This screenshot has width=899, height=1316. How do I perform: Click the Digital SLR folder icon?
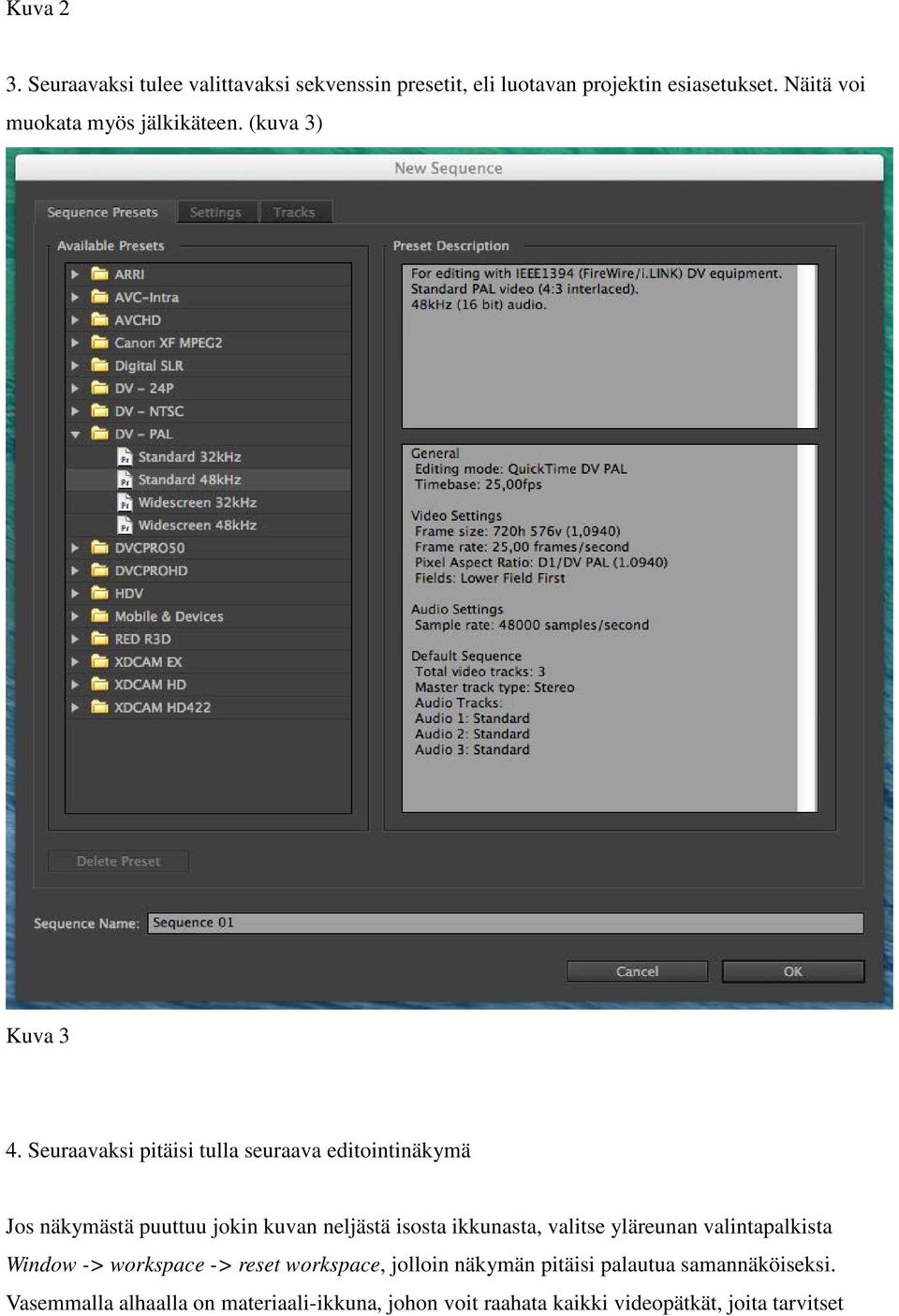tap(99, 364)
